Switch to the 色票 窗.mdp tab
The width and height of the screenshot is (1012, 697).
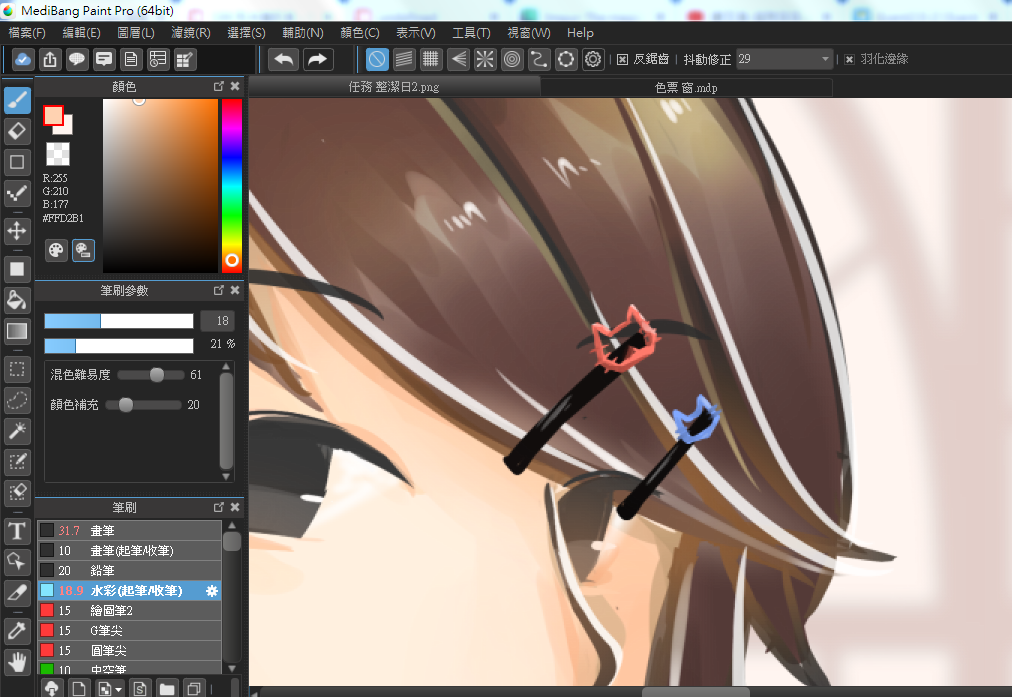point(686,88)
